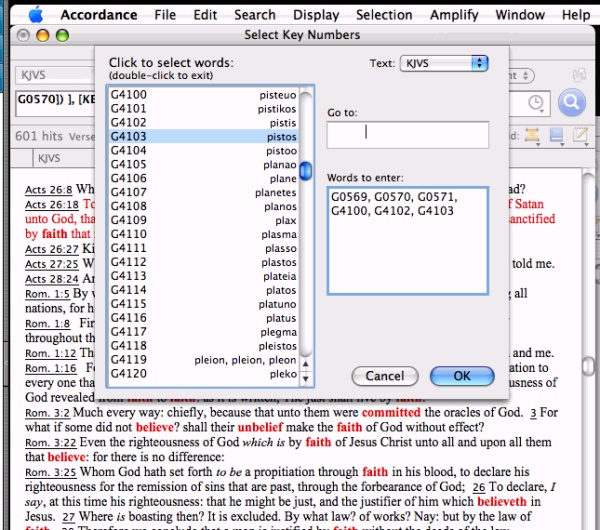Screen dimensions: 600x530
Task: Click the search entry field containing G0570
Action: pos(55,103)
